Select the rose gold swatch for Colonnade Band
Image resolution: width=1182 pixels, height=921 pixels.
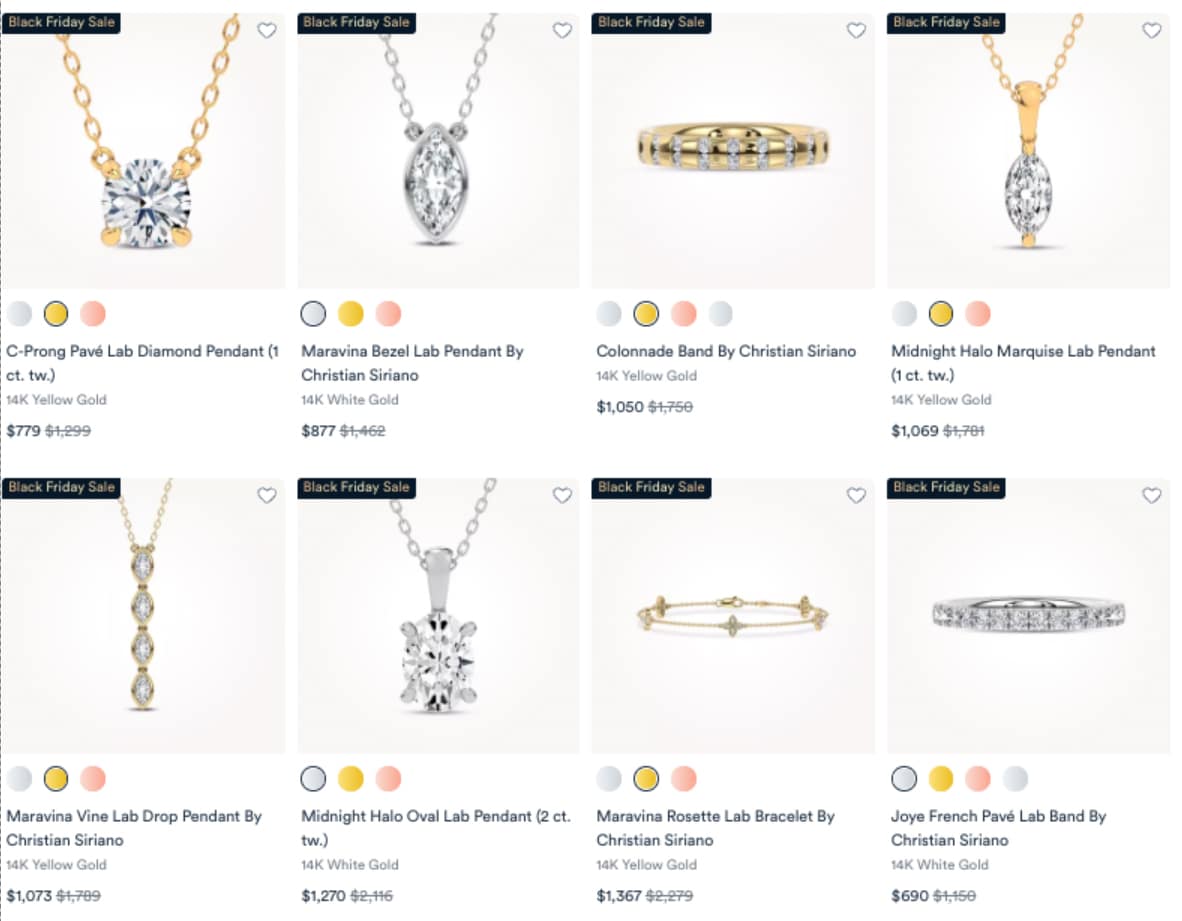point(682,313)
